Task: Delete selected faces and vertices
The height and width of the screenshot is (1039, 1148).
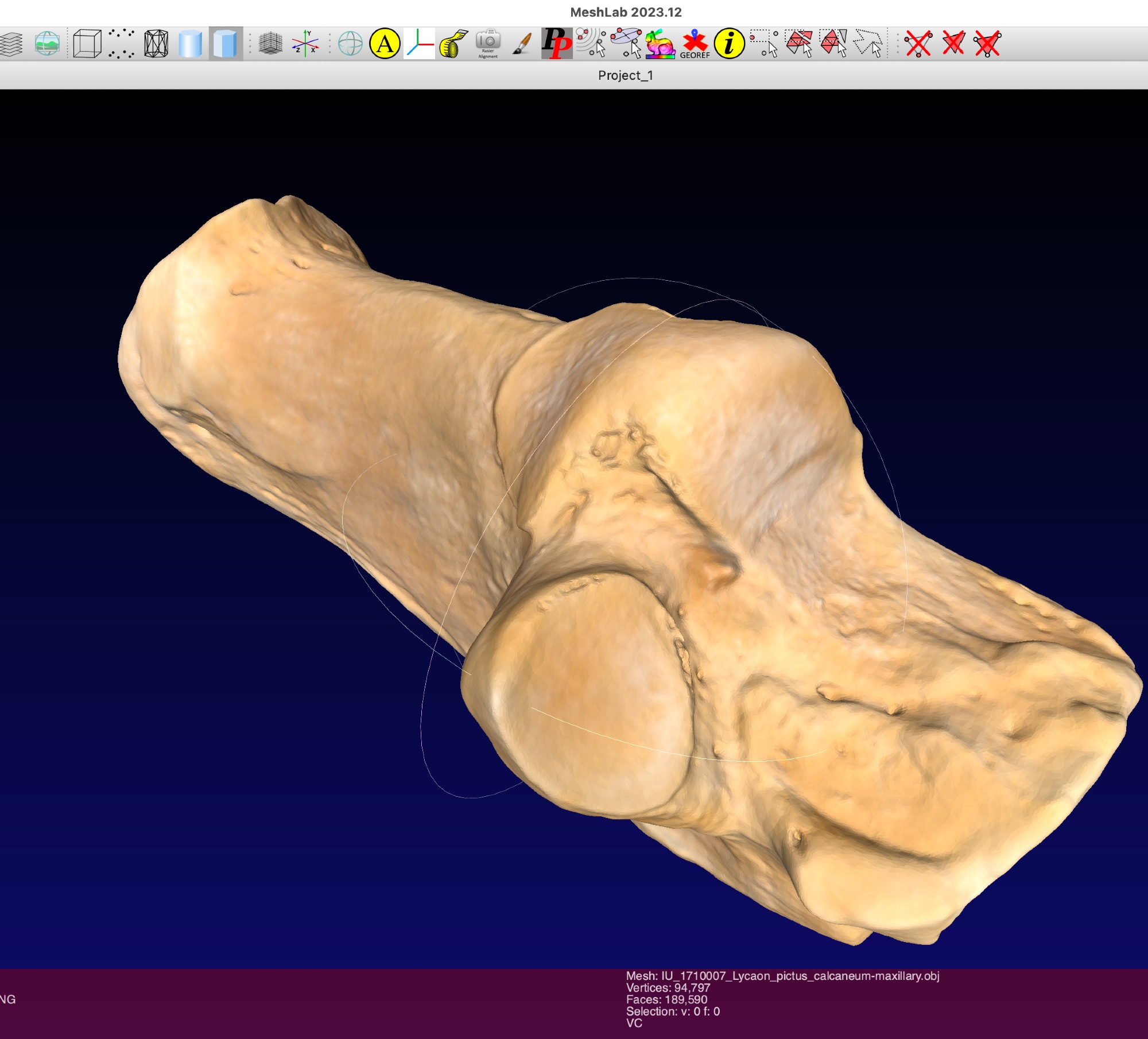Action: click(x=987, y=44)
